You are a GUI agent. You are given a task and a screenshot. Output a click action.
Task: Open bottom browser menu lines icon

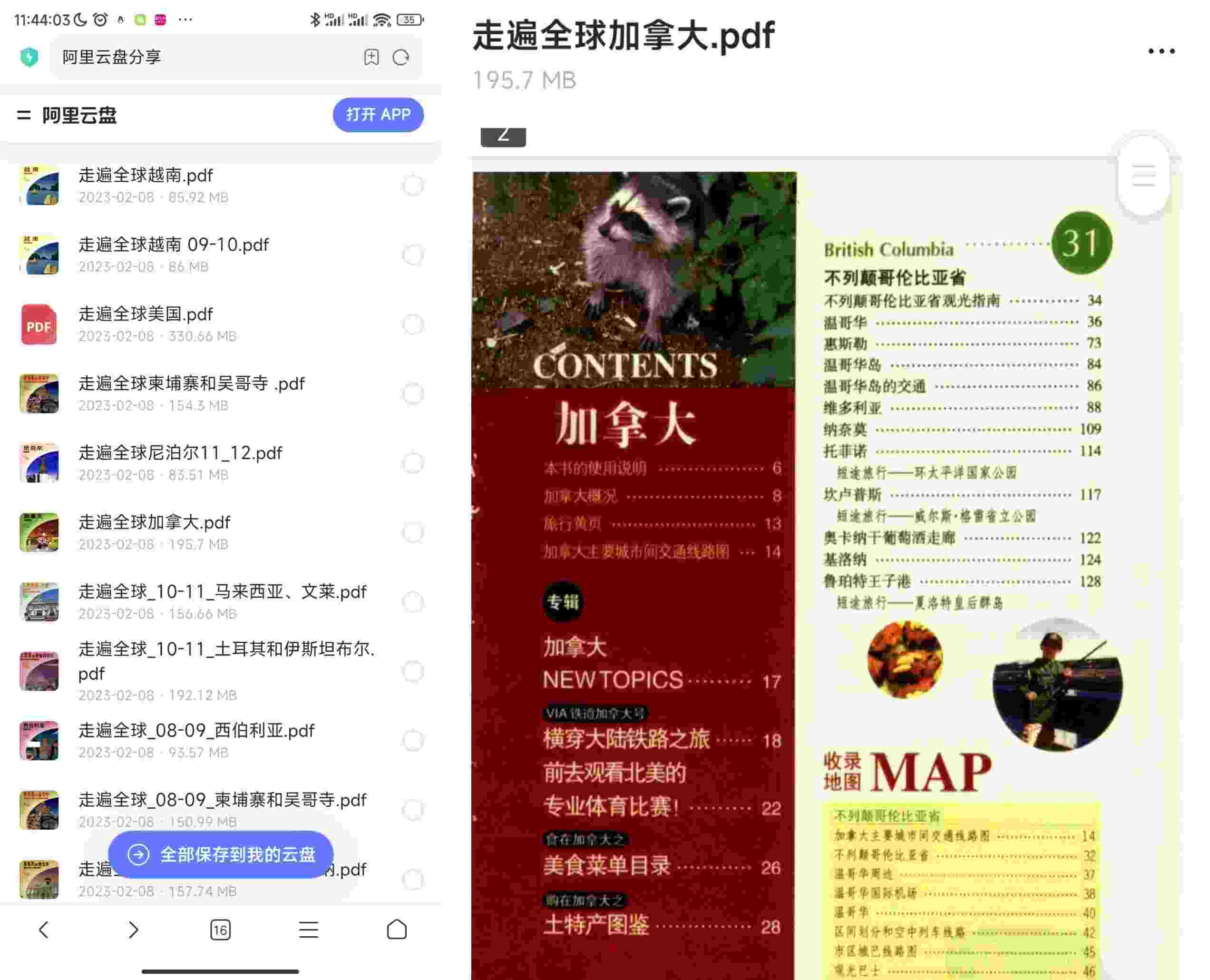(x=308, y=929)
